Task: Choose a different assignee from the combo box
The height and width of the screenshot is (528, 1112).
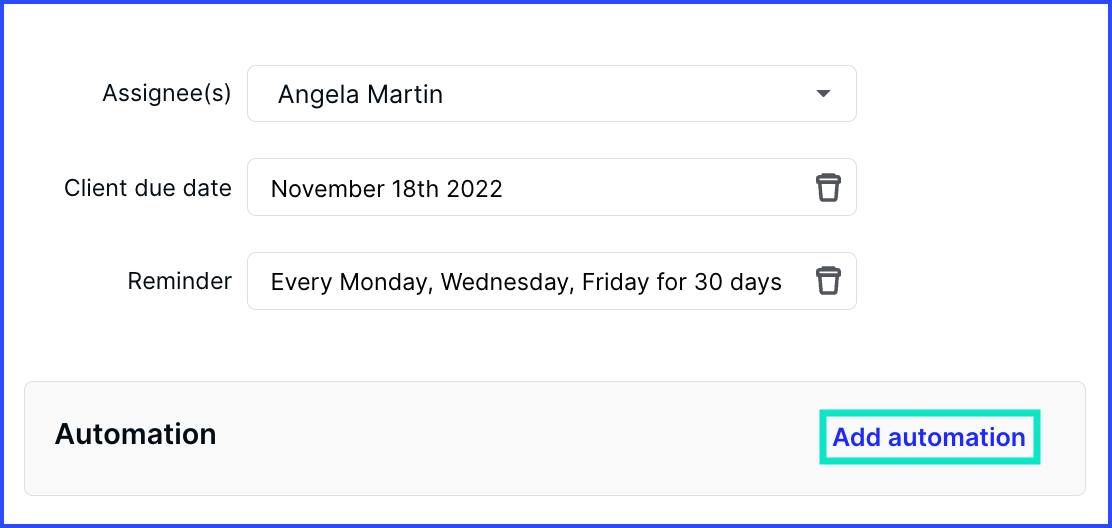Action: (552, 94)
